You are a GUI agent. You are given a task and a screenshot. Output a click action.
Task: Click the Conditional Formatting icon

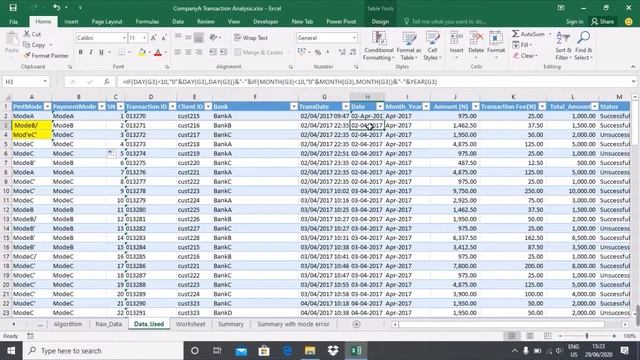click(x=379, y=39)
